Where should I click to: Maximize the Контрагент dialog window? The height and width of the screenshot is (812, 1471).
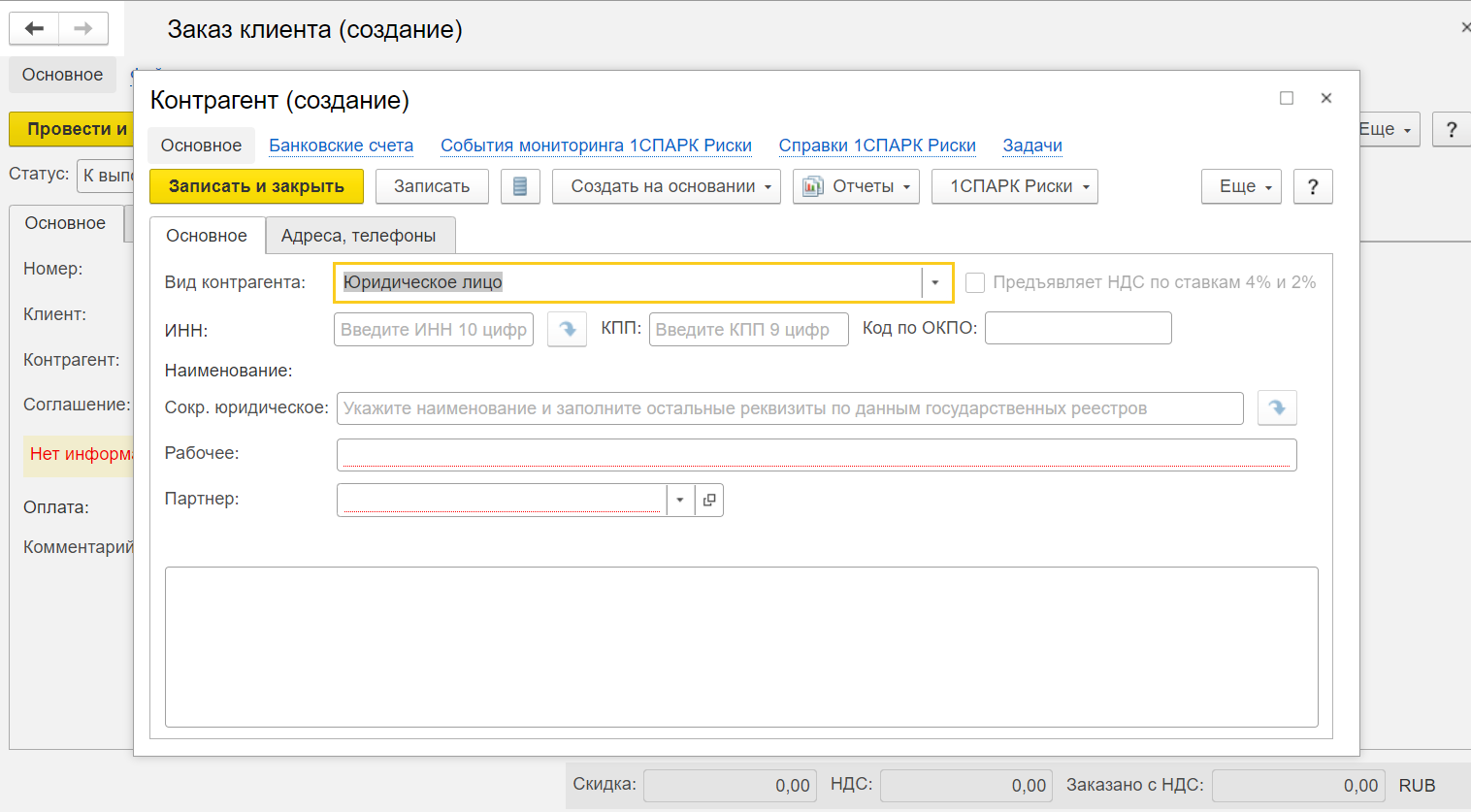[1287, 98]
